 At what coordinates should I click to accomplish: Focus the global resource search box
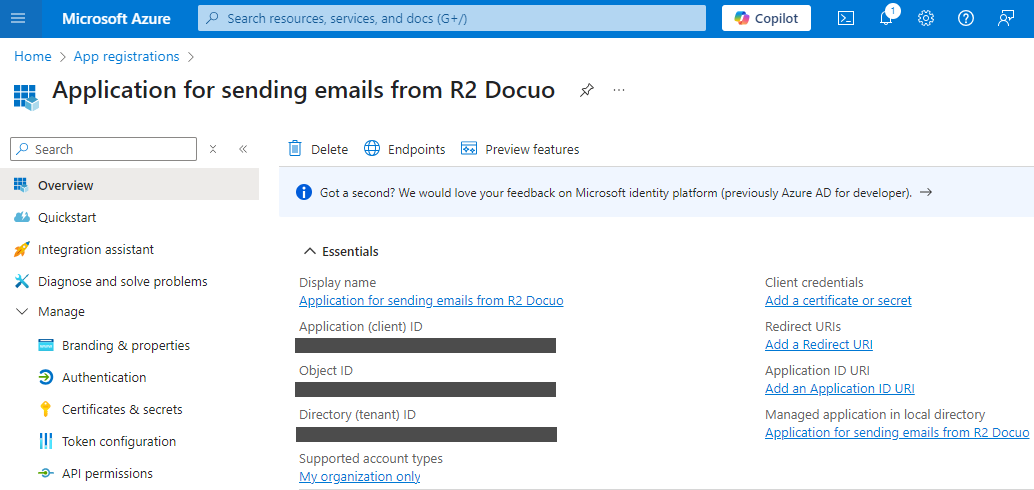[x=452, y=18]
